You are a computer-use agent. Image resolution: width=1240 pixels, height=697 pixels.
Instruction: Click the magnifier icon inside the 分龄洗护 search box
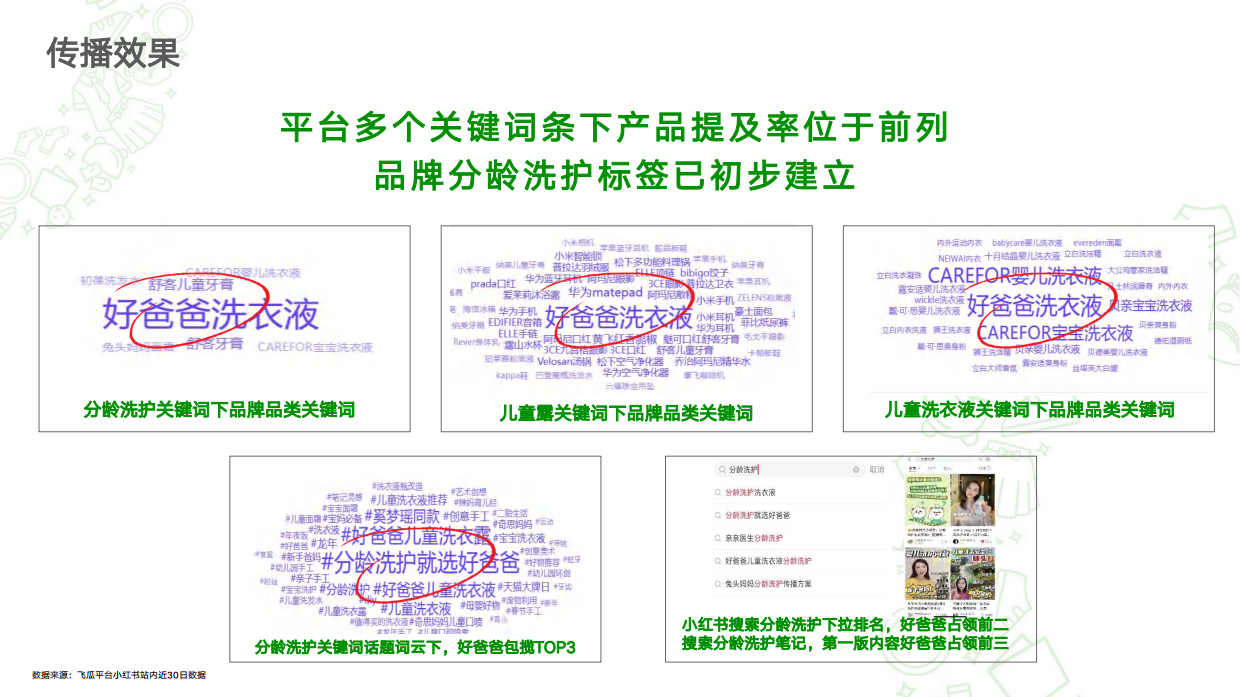pyautogui.click(x=722, y=469)
